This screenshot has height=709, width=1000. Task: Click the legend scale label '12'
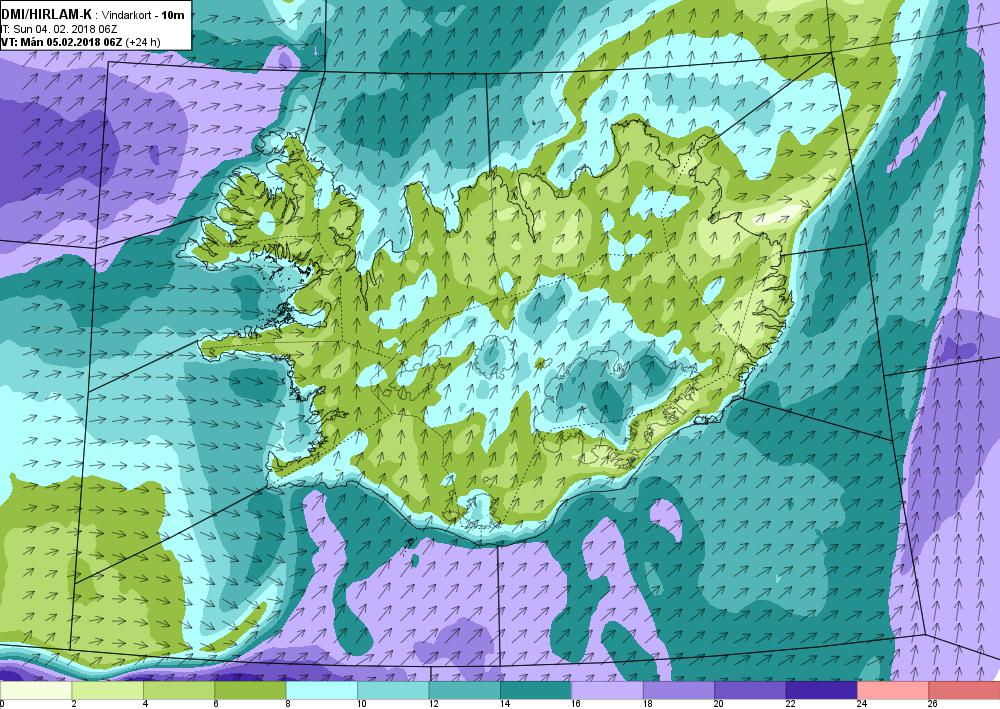pos(433,704)
